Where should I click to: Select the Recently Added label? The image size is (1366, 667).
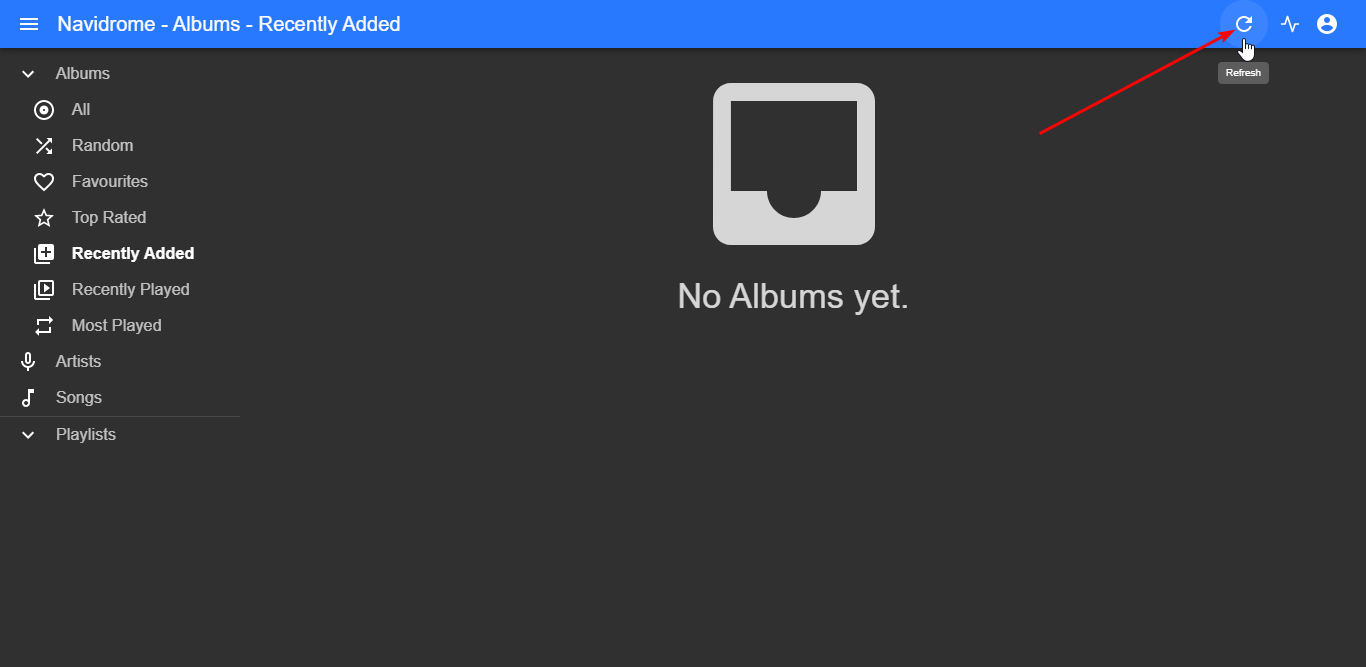click(x=133, y=254)
